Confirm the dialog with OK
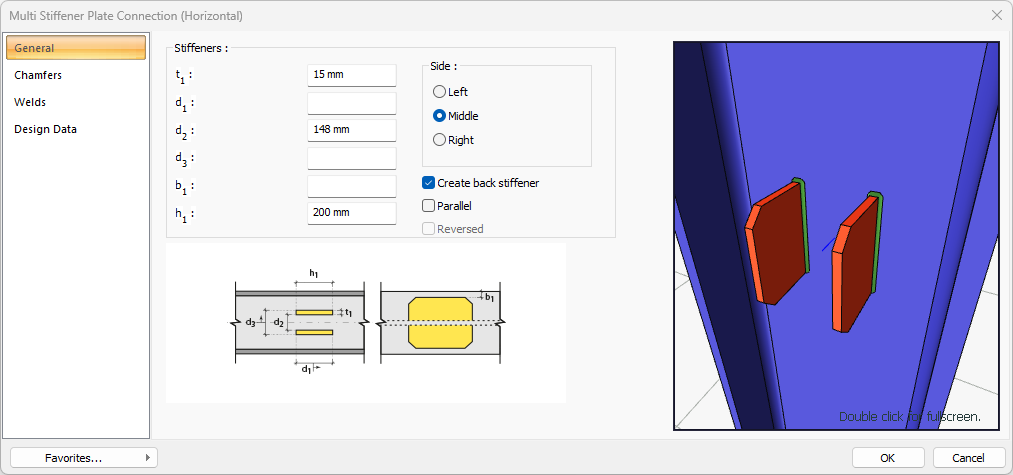The height and width of the screenshot is (475, 1013). 887,458
